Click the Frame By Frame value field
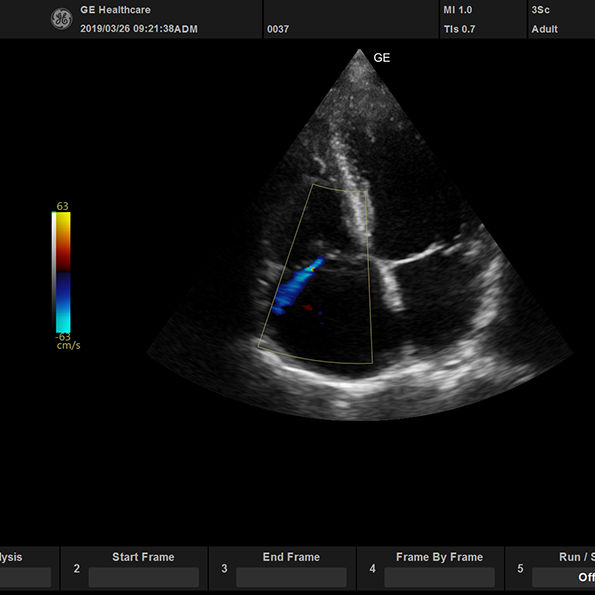 (439, 577)
